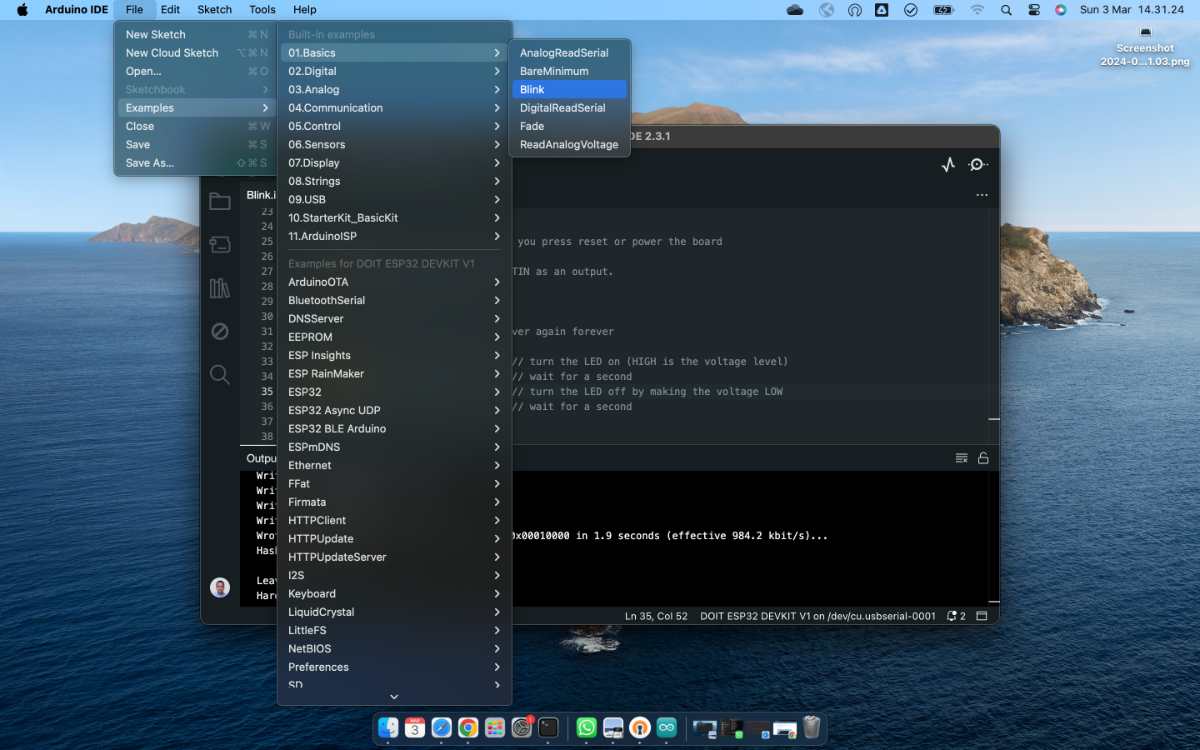Expand the HTTPClient examples submenu
This screenshot has height=750, width=1200.
[394, 520]
